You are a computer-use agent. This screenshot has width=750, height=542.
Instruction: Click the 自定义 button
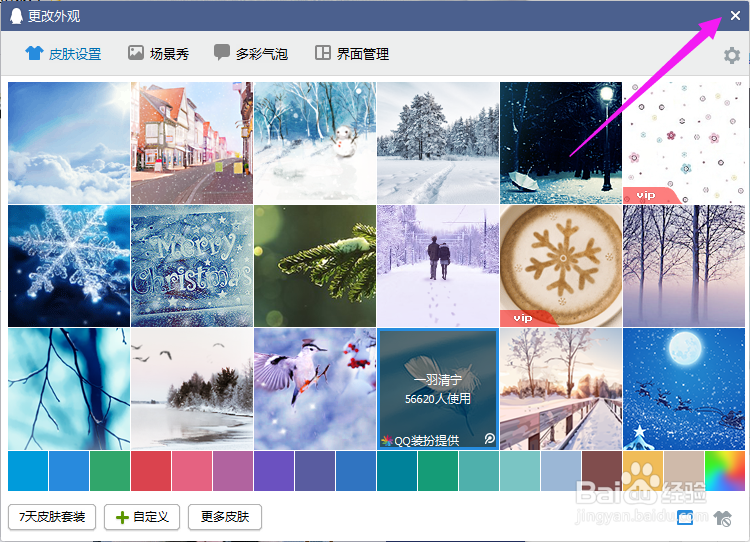coord(142,517)
